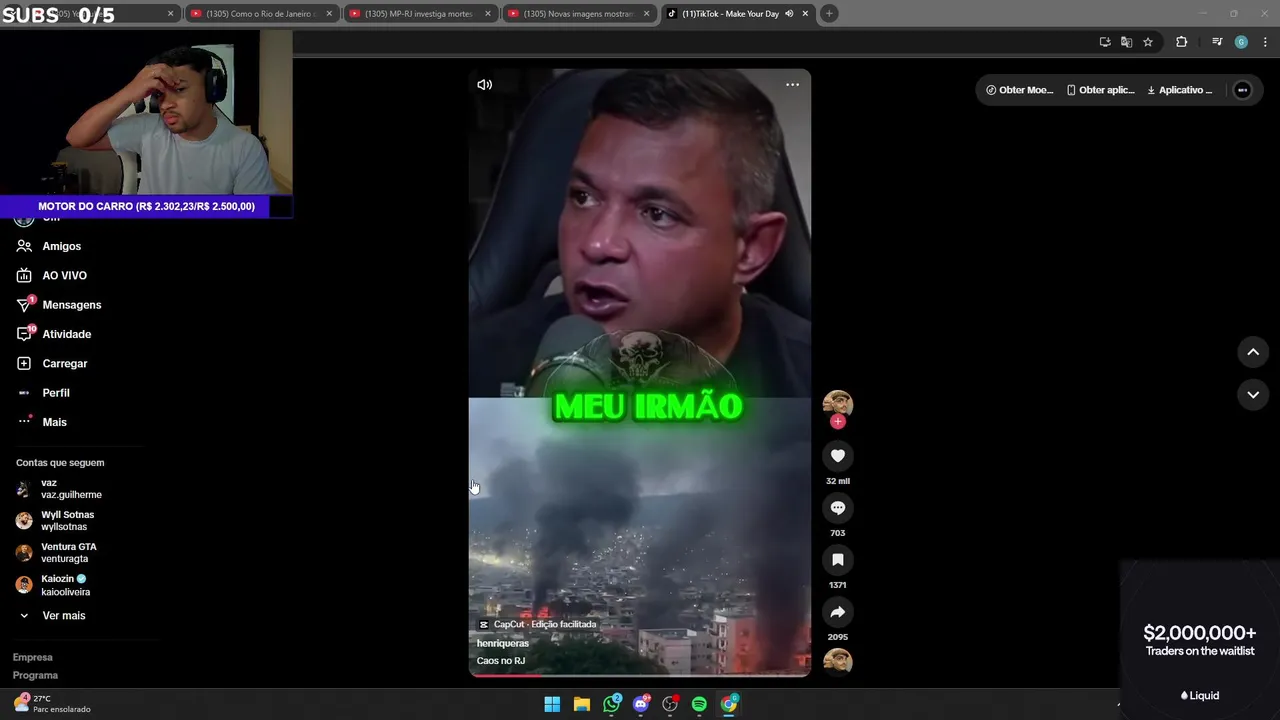The width and height of the screenshot is (1280, 720).
Task: Click Aplicativo download button
Action: click(1180, 90)
